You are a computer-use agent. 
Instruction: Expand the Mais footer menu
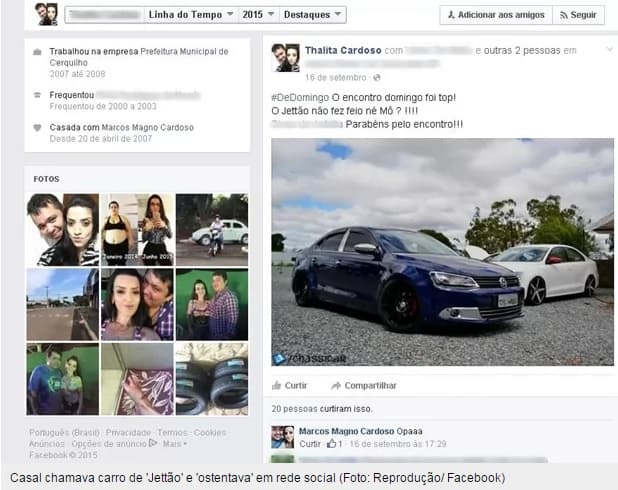pos(175,444)
